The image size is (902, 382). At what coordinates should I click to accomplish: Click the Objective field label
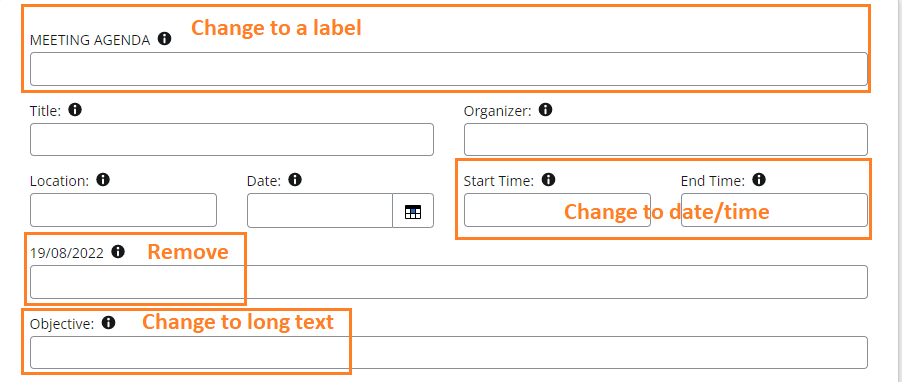pos(62,324)
